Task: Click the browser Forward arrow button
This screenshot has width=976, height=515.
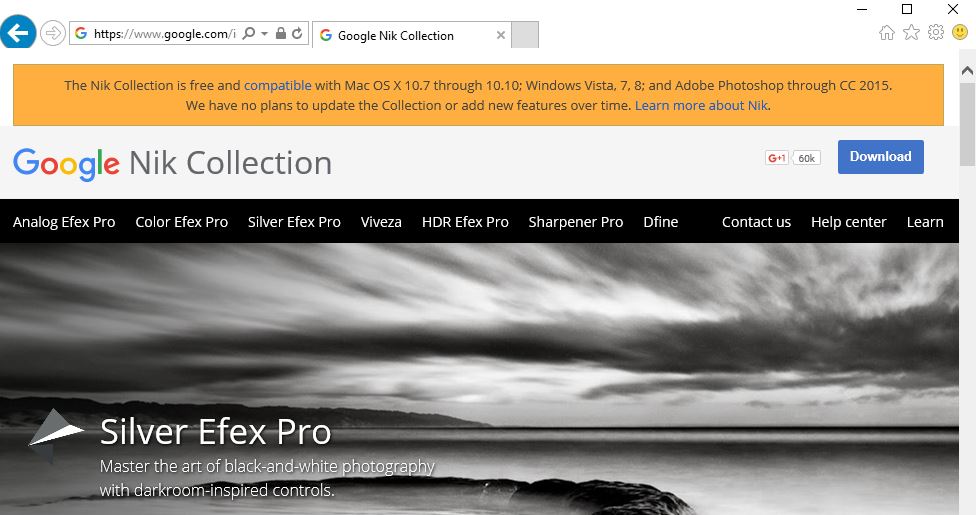Action: pos(53,33)
